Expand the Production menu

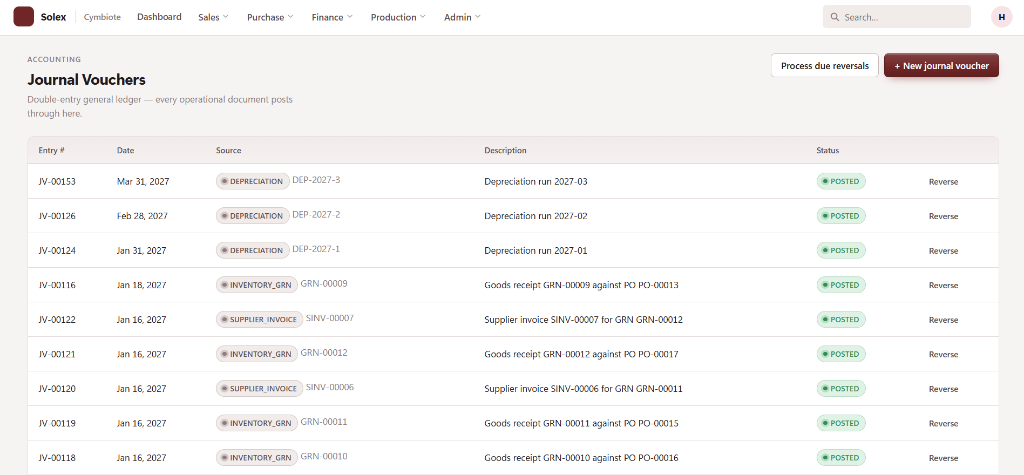tap(398, 17)
